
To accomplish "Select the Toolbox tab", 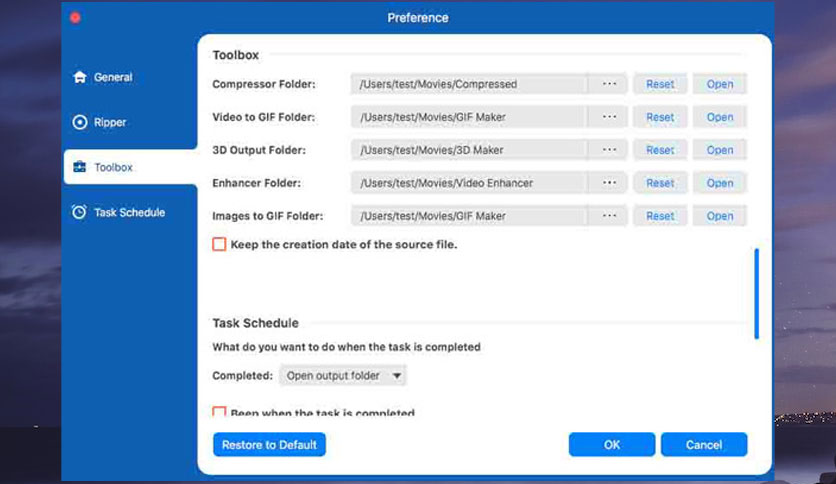I will click(130, 167).
